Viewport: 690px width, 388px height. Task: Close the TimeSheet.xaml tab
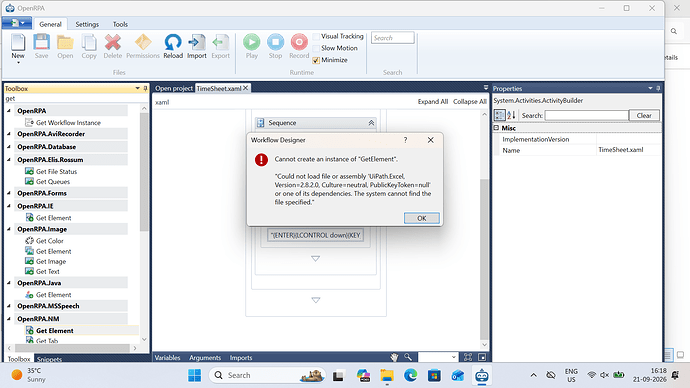click(x=246, y=88)
